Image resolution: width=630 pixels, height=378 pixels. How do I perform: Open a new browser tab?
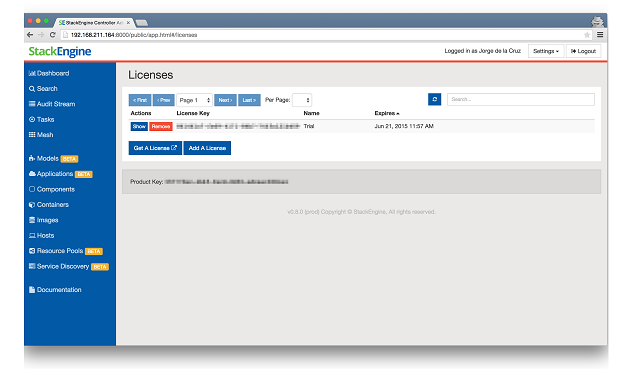pyautogui.click(x=141, y=23)
